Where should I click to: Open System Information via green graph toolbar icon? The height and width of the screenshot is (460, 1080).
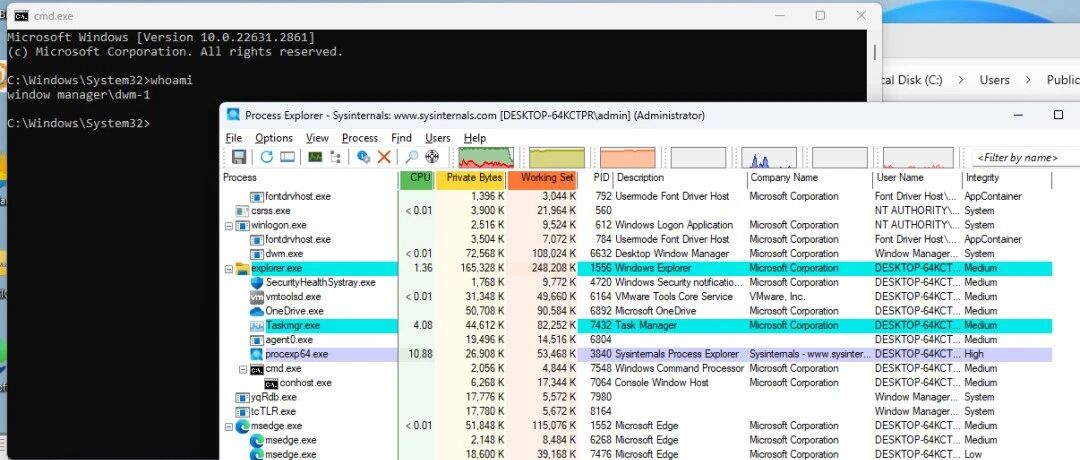[x=315, y=157]
